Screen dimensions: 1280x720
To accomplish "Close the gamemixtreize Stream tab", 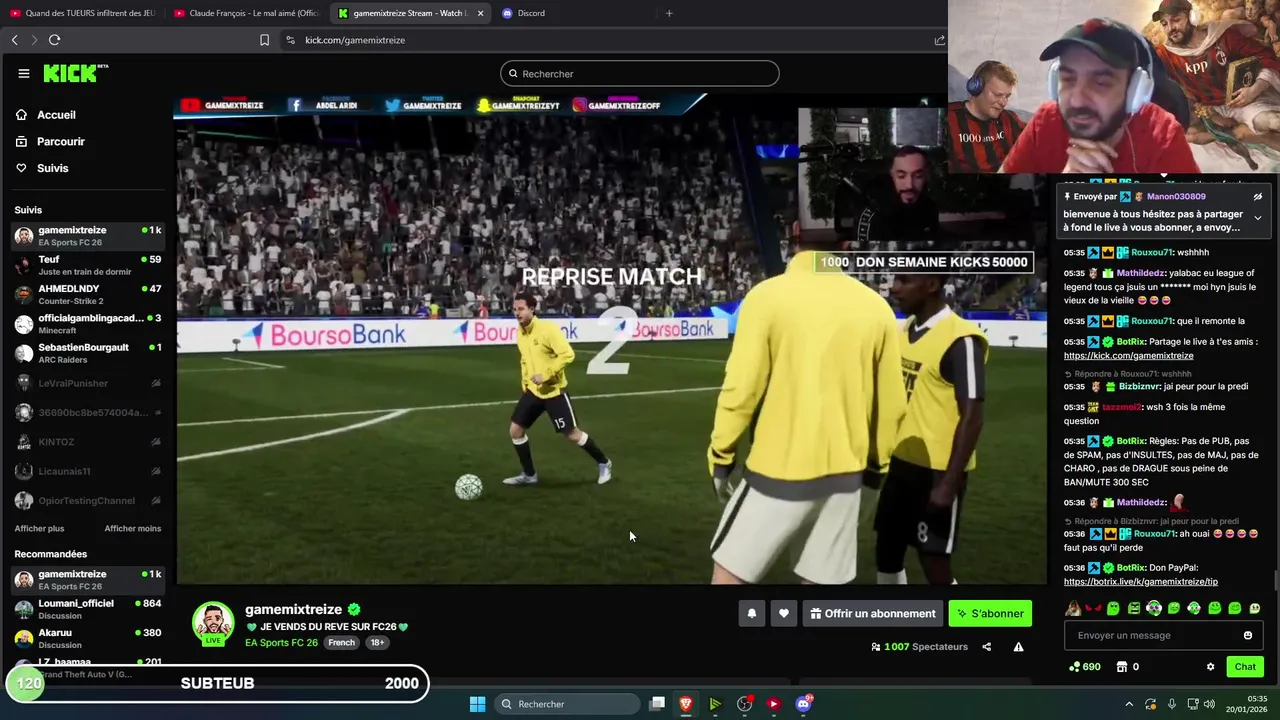I will (x=480, y=13).
